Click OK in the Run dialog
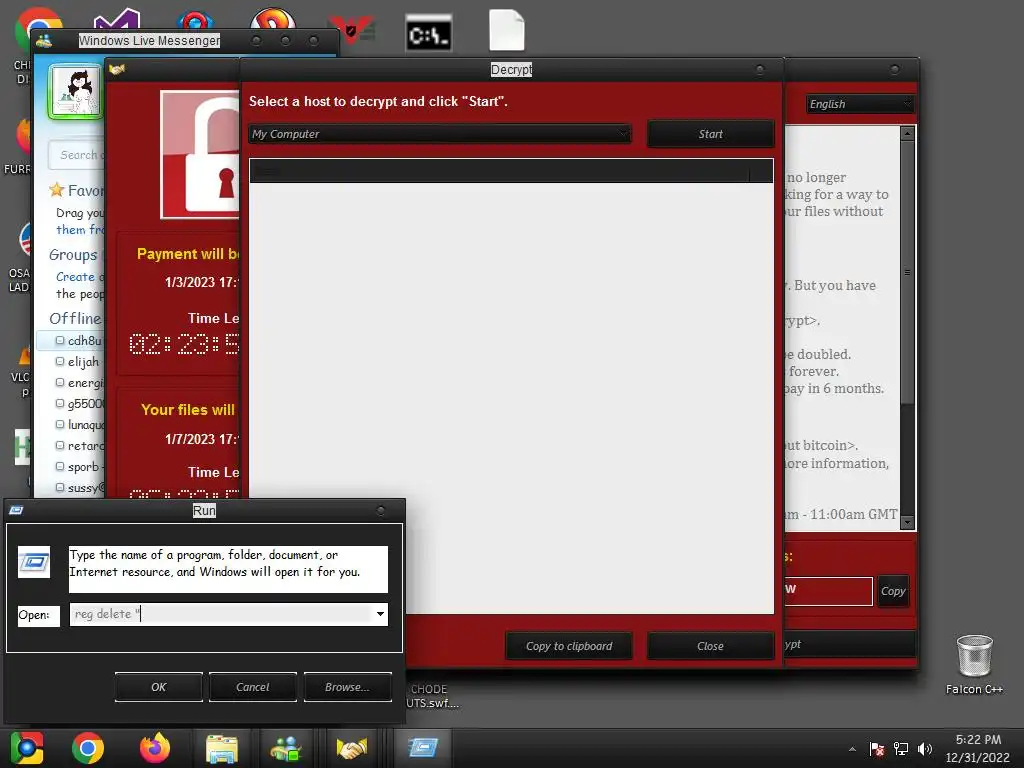 coord(159,687)
